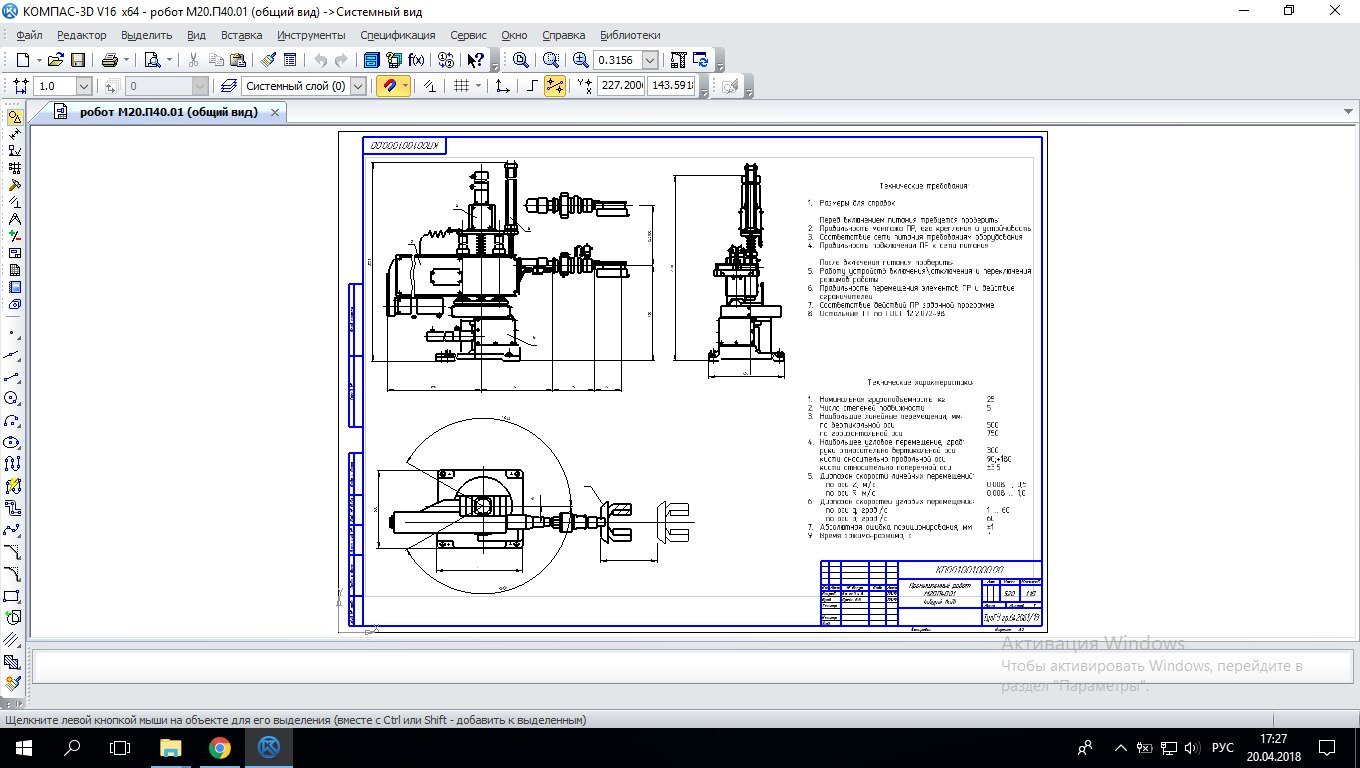The image size is (1360, 768).
Task: Click the Zoom in magnifier icon
Action: click(x=581, y=60)
